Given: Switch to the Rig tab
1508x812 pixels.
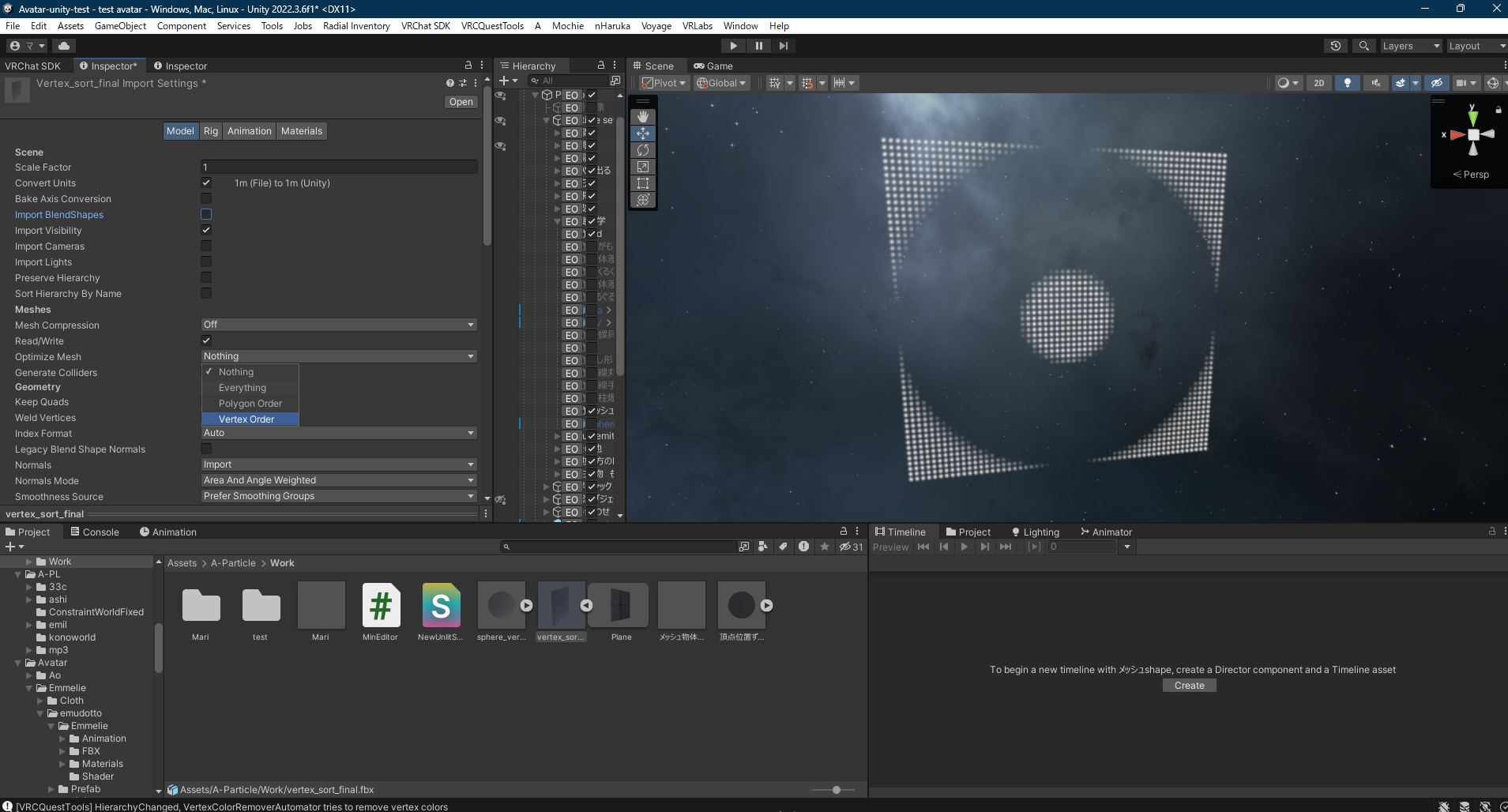Looking at the screenshot, I should coord(210,131).
